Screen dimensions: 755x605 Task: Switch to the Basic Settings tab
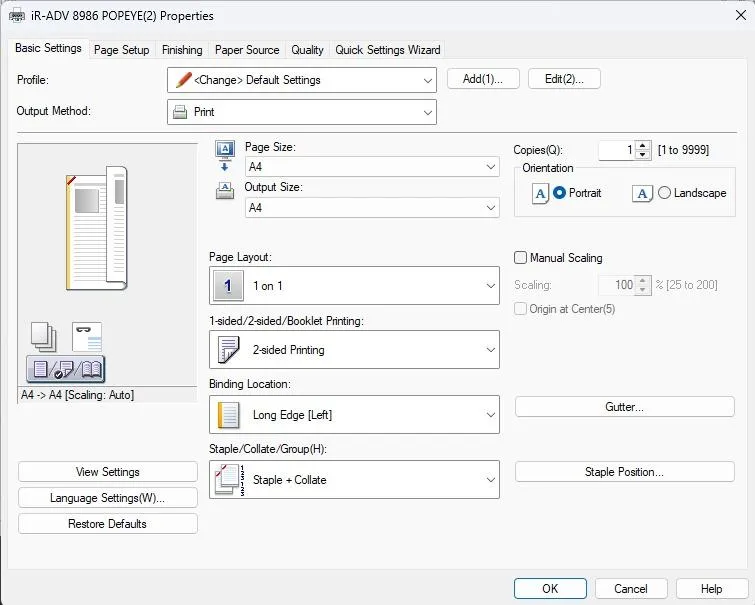(x=48, y=48)
